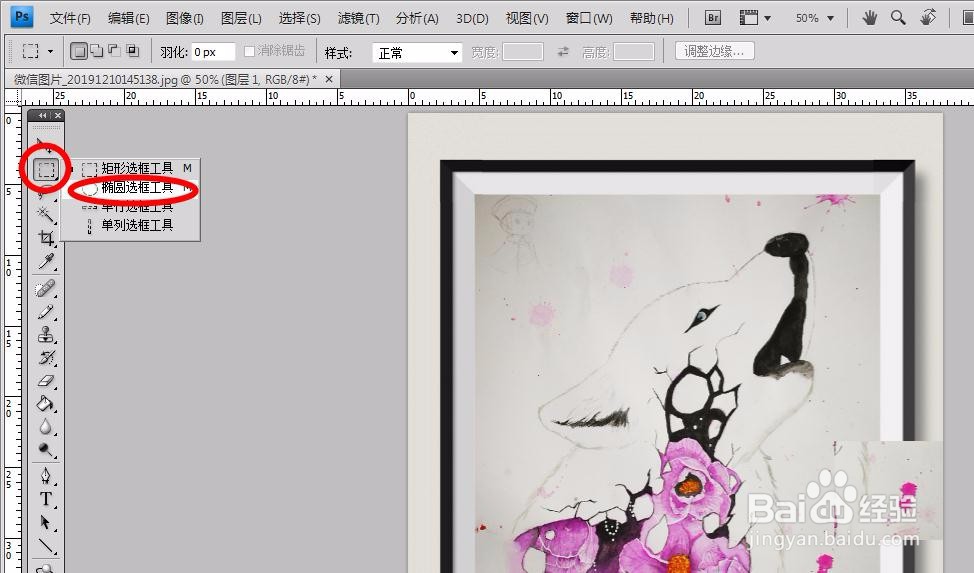Open the 文件(F) menu

coord(70,19)
